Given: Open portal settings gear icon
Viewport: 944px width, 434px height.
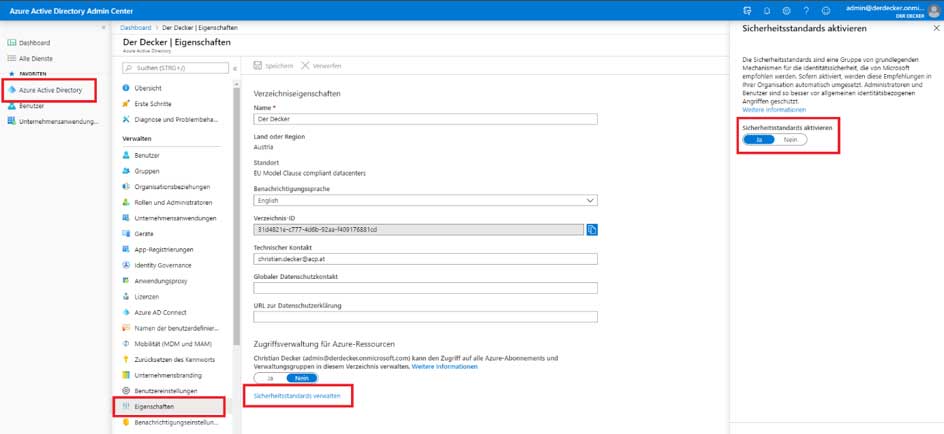Looking at the screenshot, I should tap(786, 11).
